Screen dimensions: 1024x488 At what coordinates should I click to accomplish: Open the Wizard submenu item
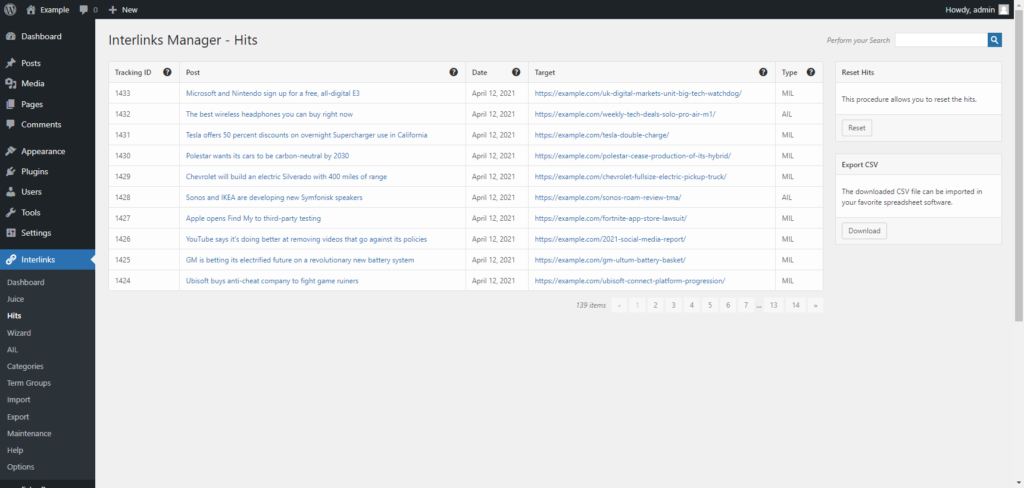coord(18,333)
